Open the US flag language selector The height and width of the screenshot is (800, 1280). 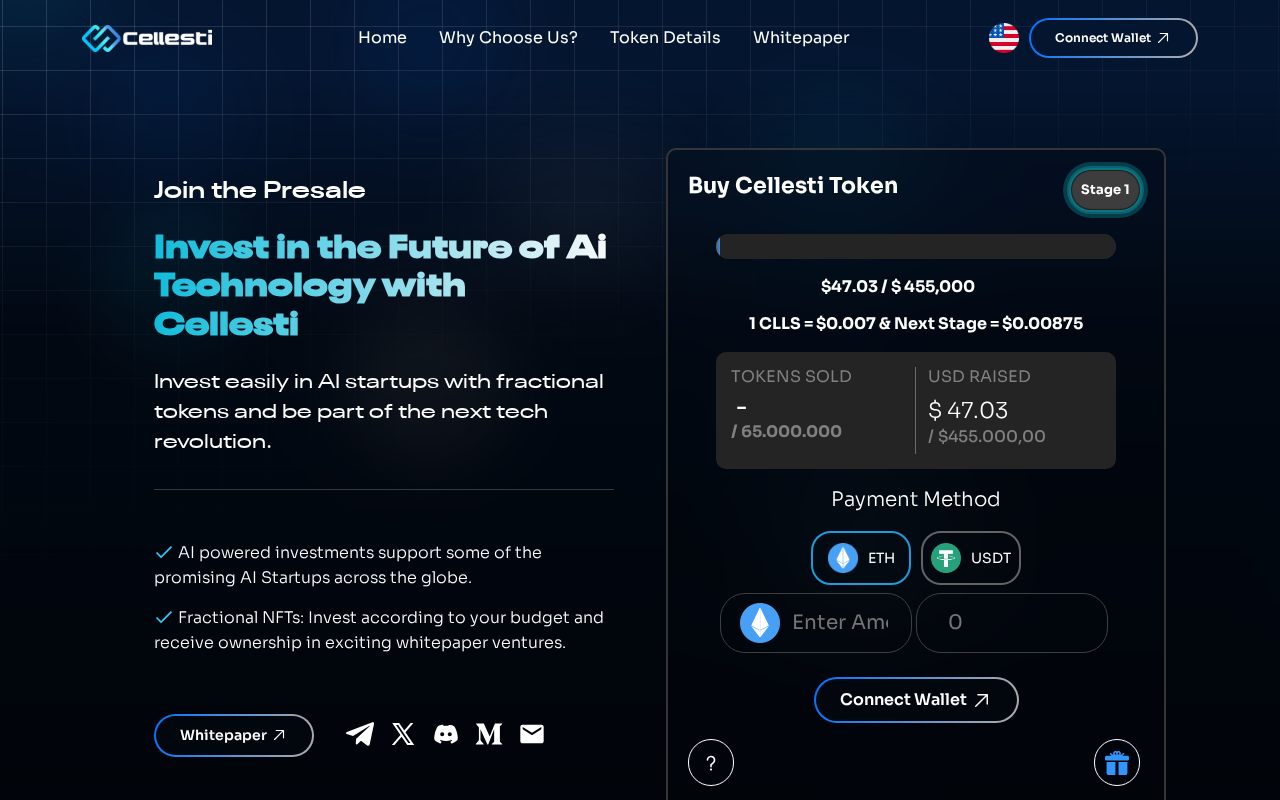point(1003,38)
